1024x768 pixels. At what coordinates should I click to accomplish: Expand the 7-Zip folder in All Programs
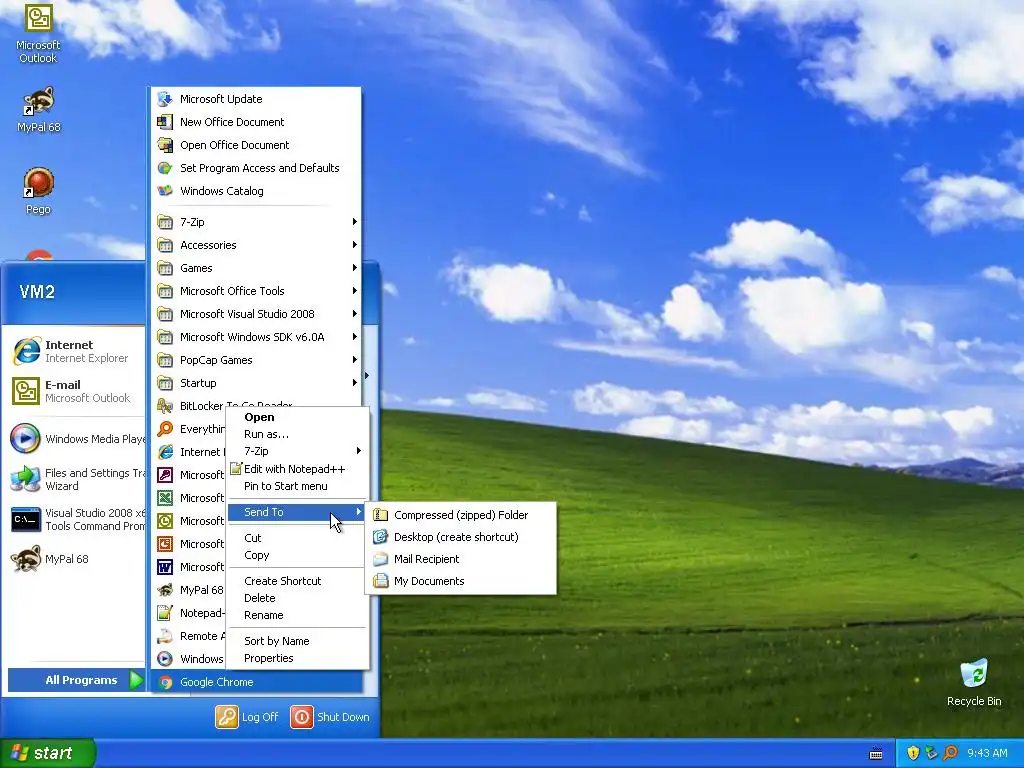click(256, 222)
